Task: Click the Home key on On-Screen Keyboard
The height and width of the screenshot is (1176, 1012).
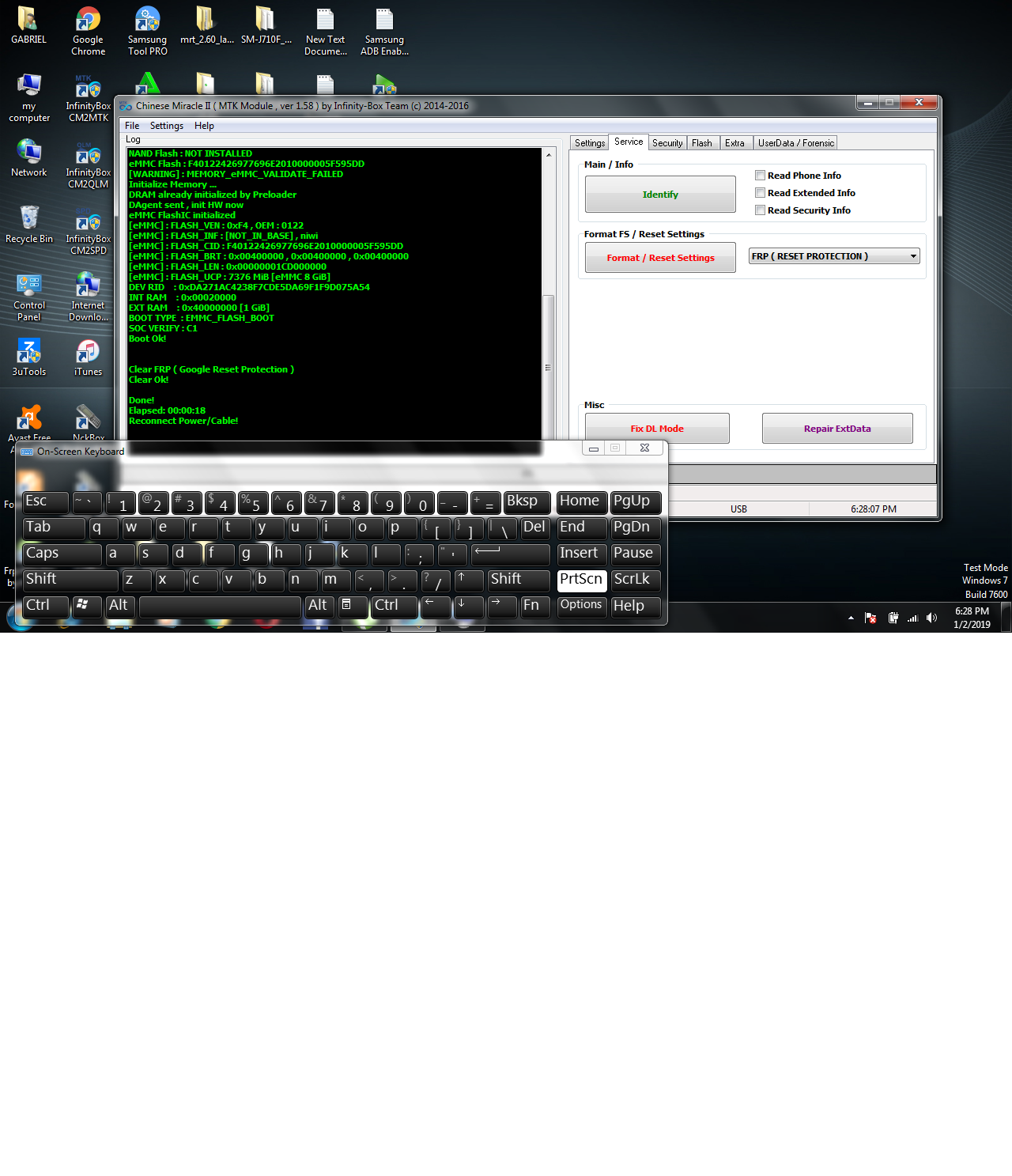Action: [582, 502]
